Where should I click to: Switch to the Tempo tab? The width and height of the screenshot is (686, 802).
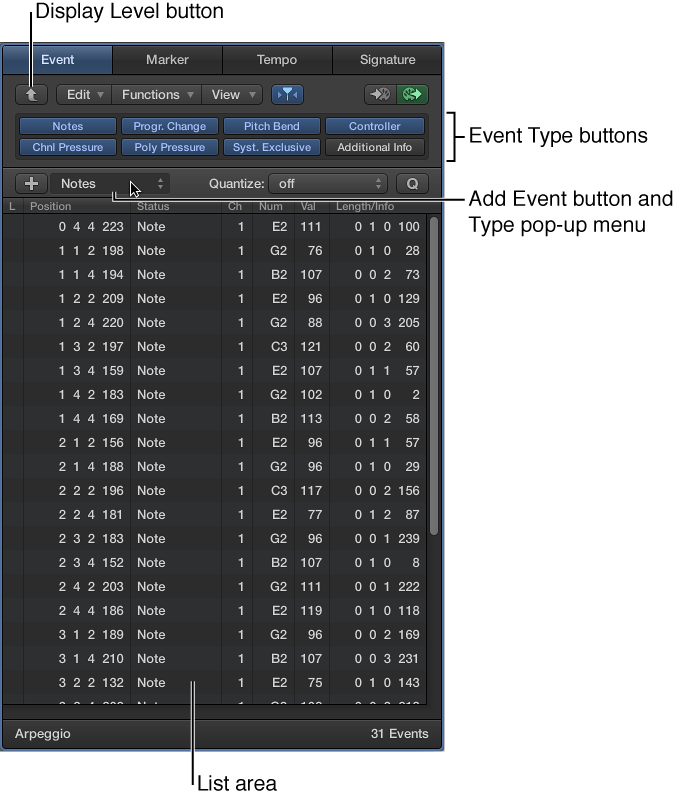click(277, 60)
